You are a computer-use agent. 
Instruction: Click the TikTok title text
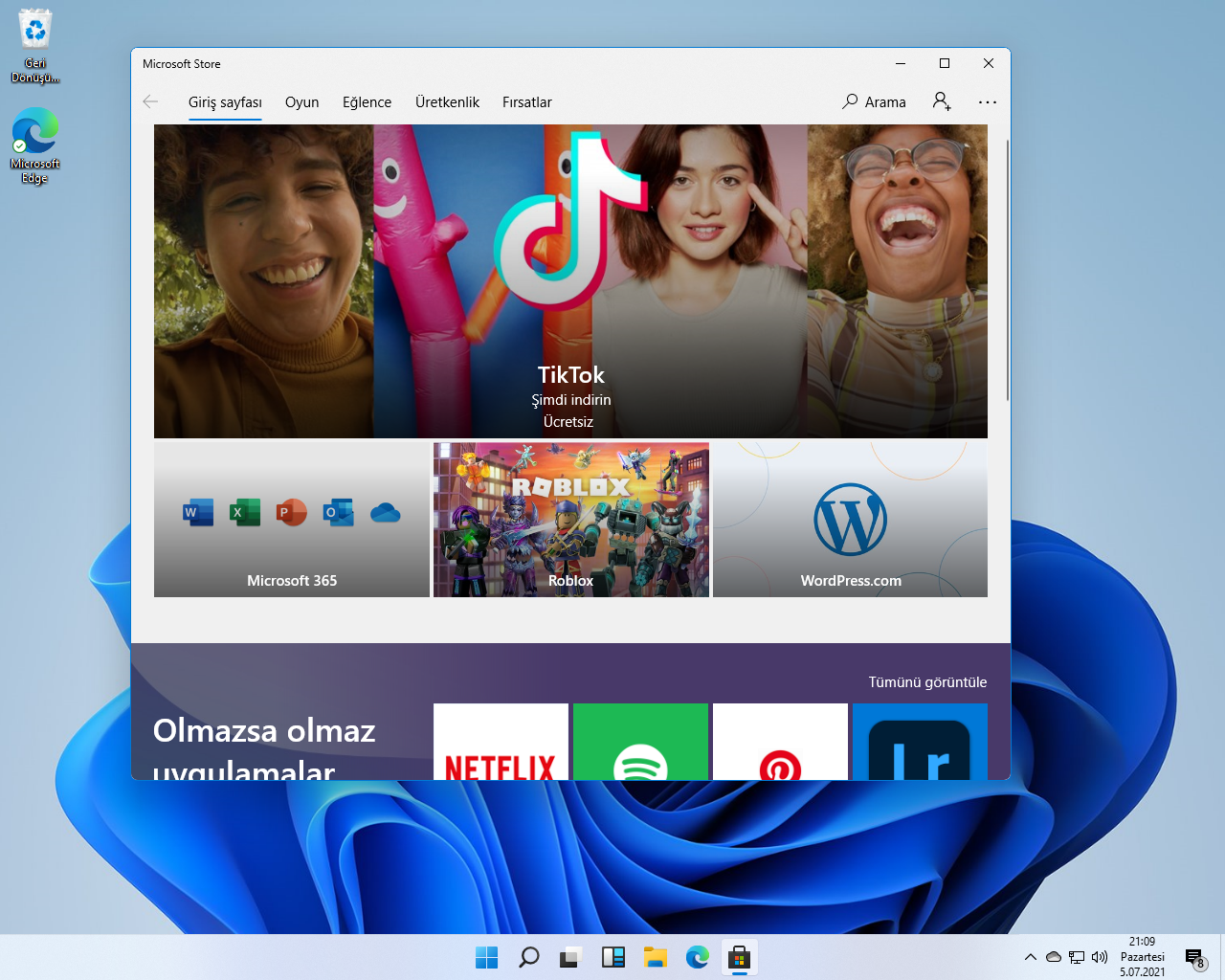tap(570, 375)
